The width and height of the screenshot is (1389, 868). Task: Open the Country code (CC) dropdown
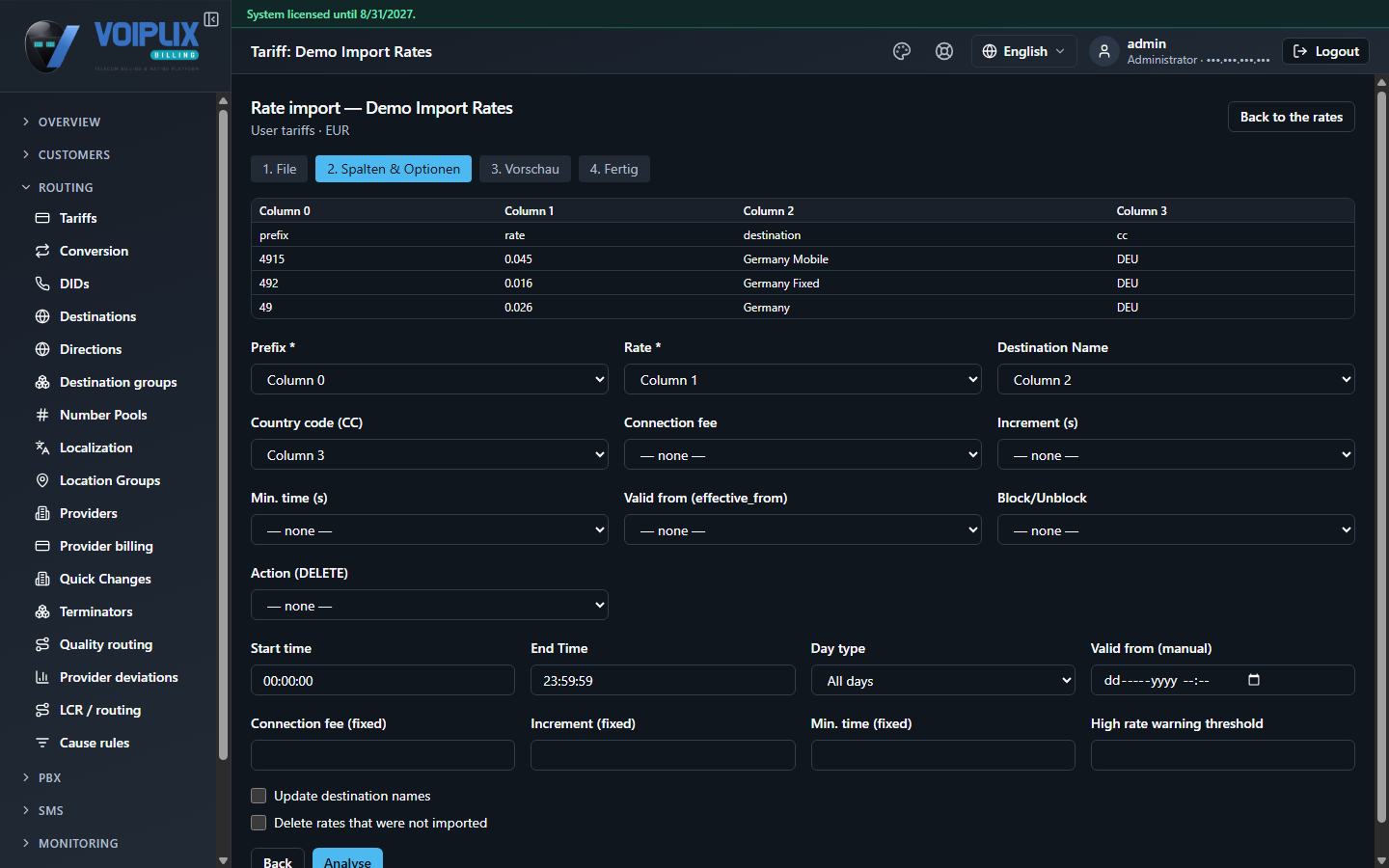click(x=429, y=454)
